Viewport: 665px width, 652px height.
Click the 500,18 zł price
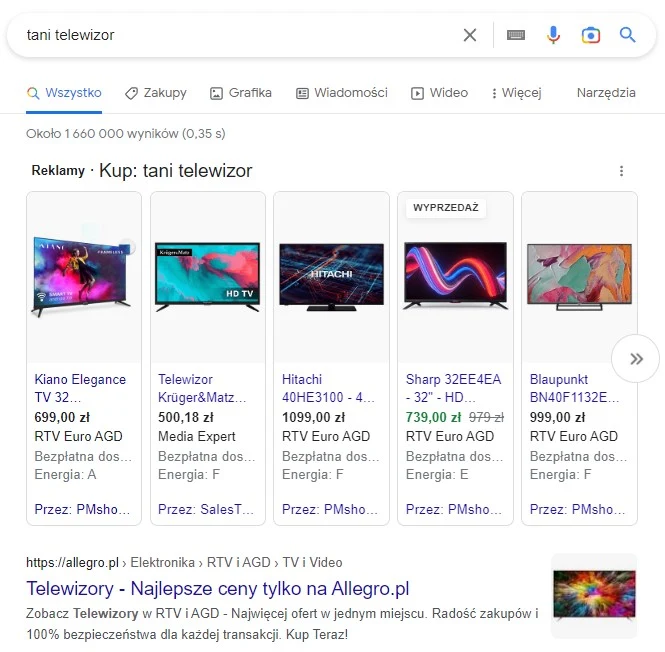point(186,417)
